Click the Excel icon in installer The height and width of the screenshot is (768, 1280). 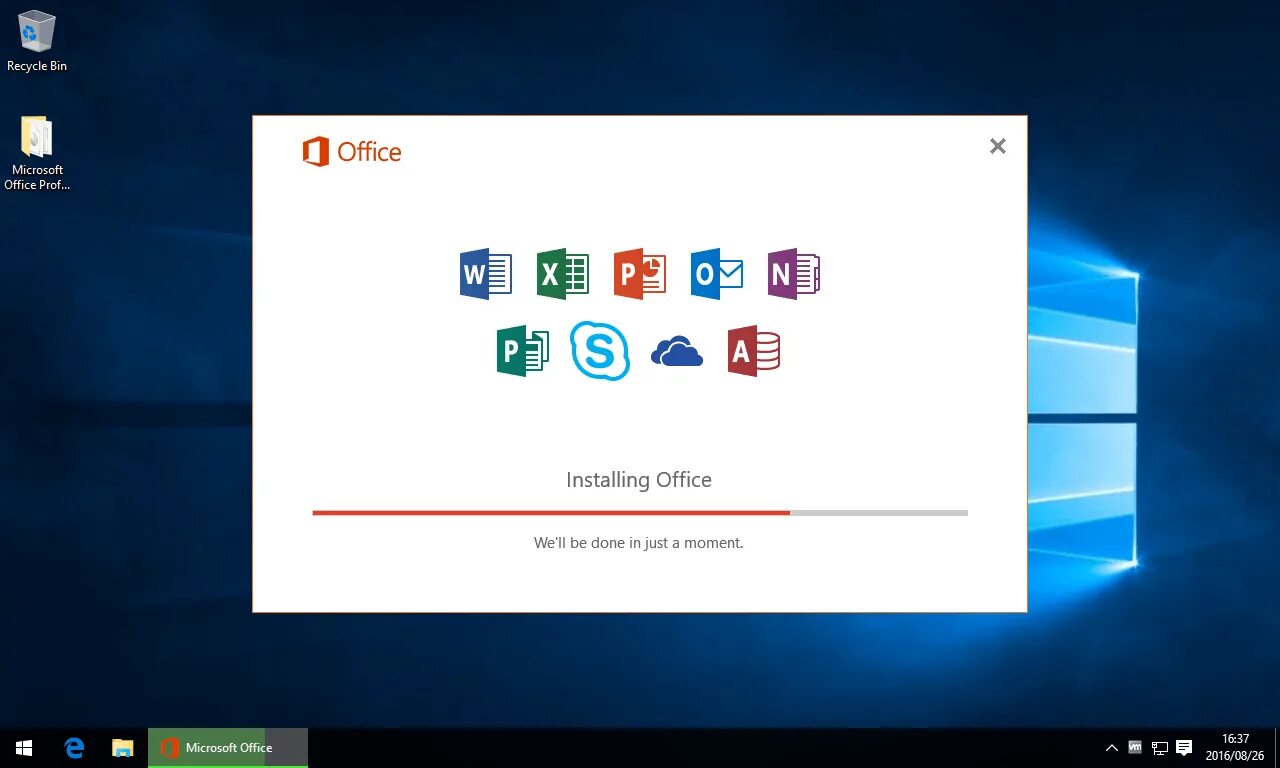pos(563,274)
